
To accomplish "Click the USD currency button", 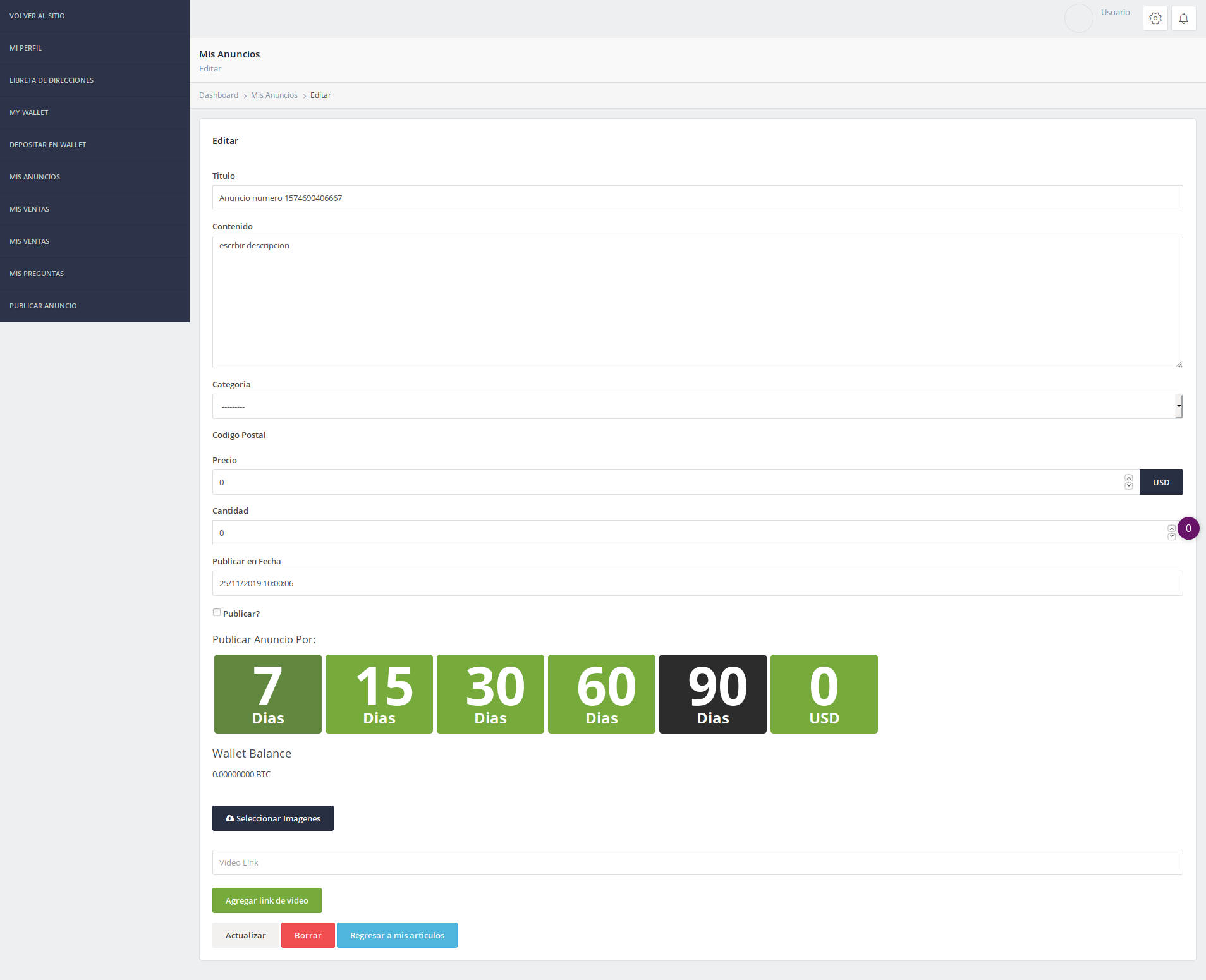I will [x=1161, y=482].
